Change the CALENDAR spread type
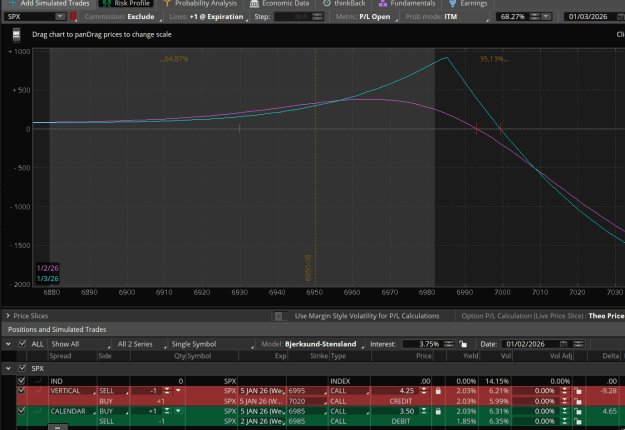This screenshot has height=430, width=625. click(73, 411)
